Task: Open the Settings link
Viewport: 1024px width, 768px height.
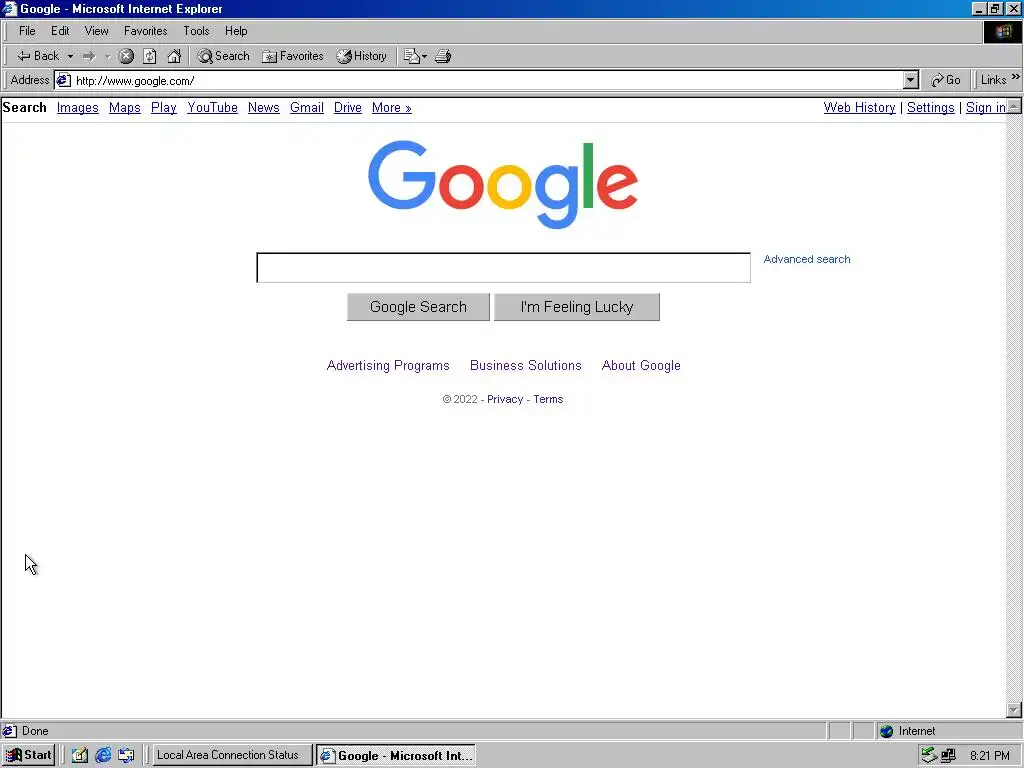Action: point(931,108)
